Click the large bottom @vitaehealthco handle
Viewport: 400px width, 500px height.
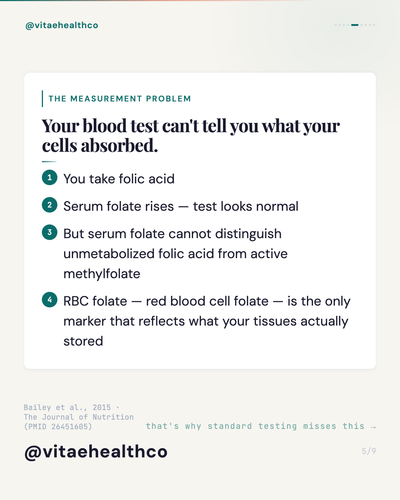[x=96, y=452]
